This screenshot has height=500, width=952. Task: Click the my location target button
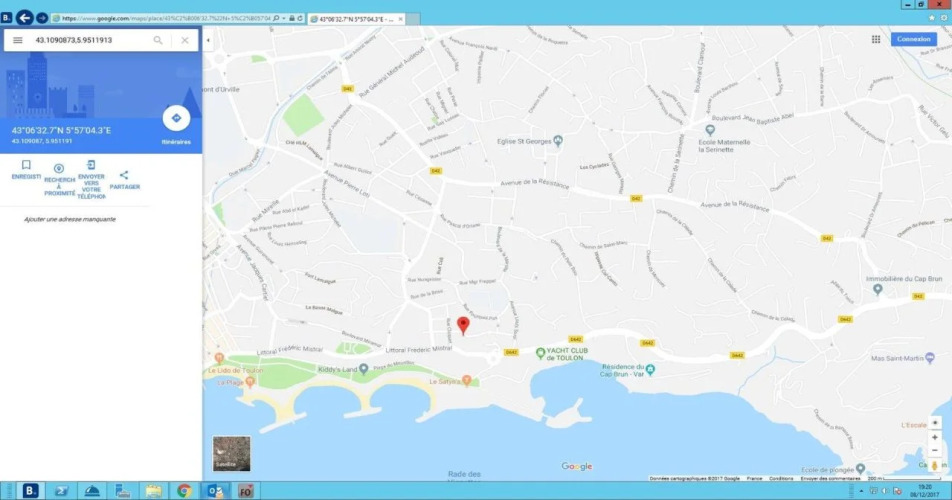coord(935,422)
